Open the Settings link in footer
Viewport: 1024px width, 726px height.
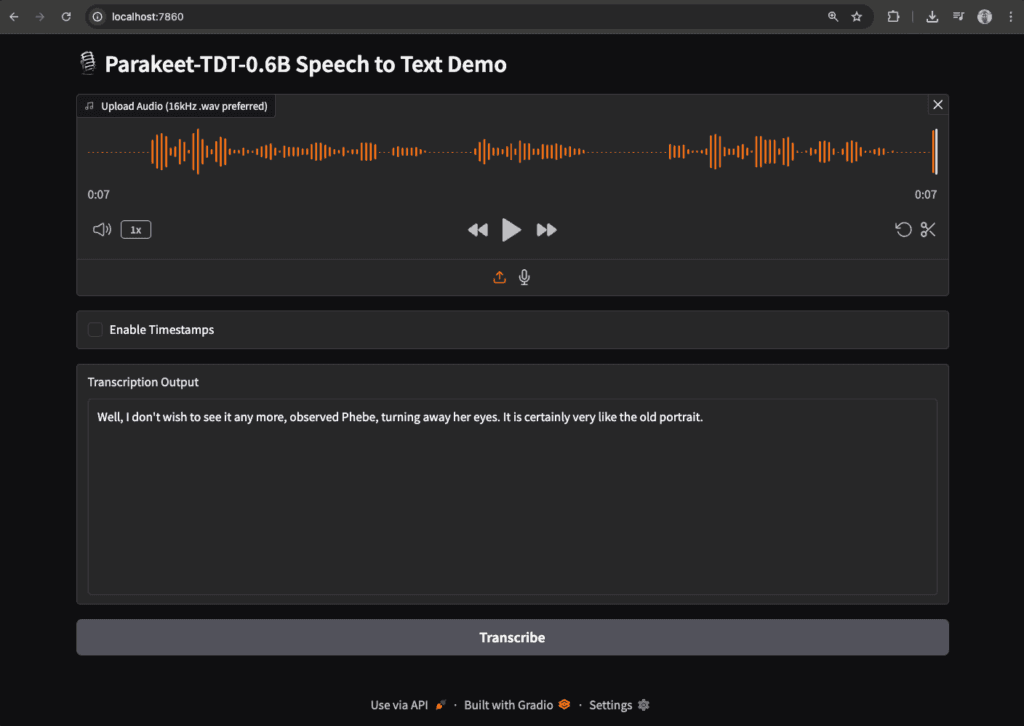(x=619, y=705)
